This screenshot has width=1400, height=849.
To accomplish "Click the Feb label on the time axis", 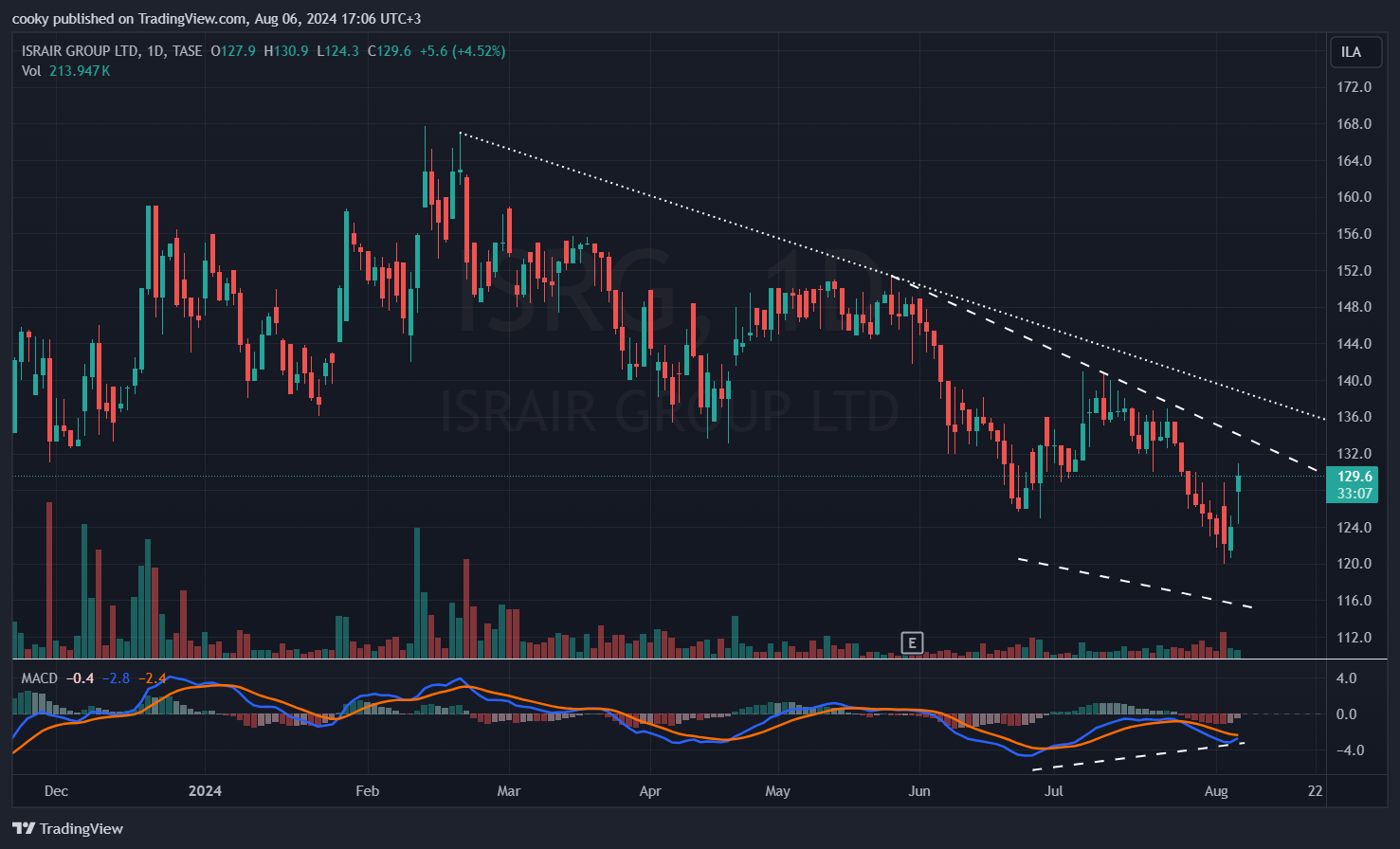I will click(367, 791).
